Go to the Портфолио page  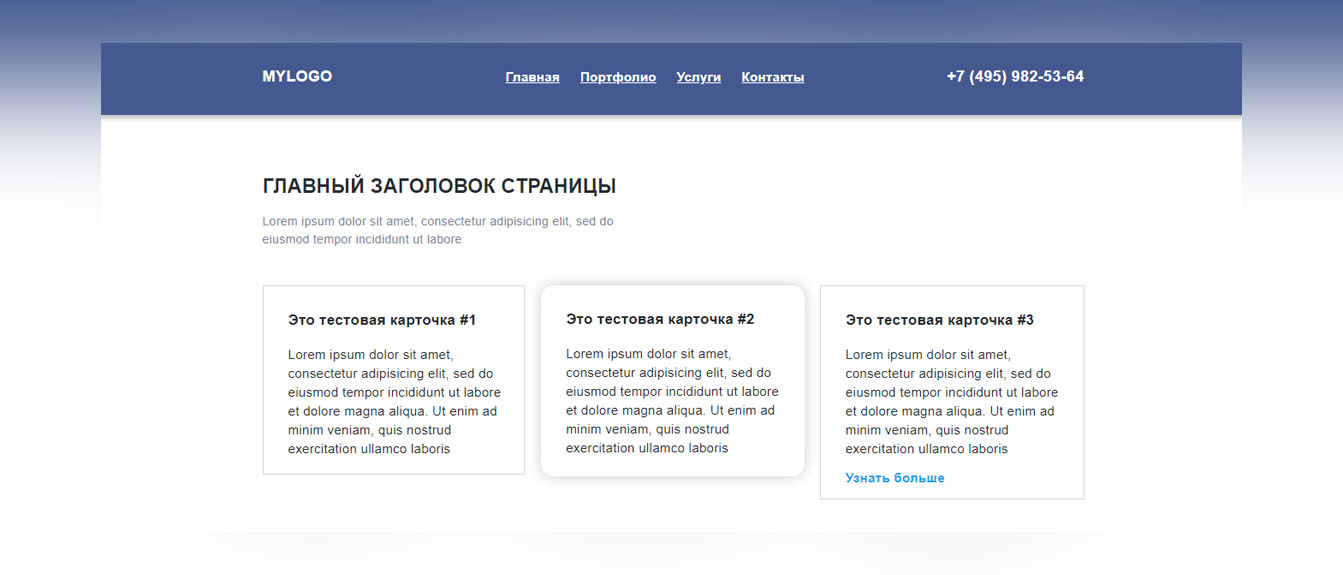pyautogui.click(x=618, y=77)
